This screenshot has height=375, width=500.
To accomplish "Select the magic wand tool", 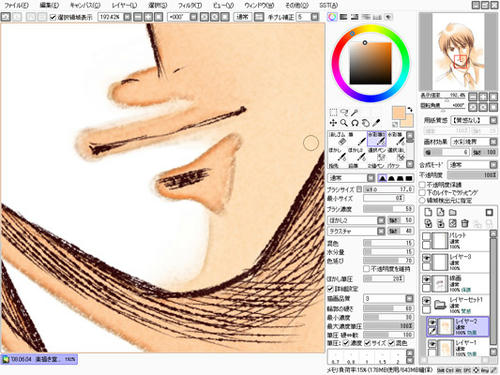I will pyautogui.click(x=355, y=112).
